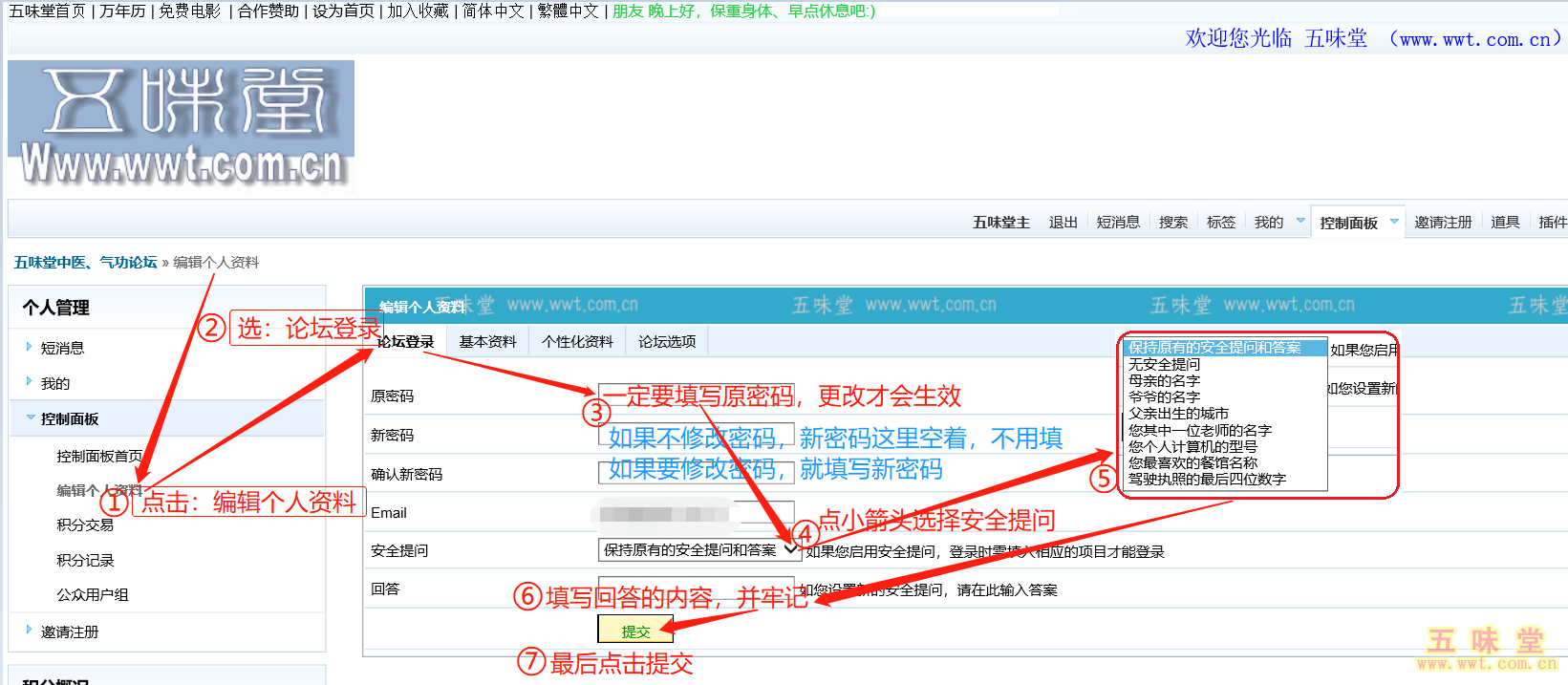Click 退出 in the navigation bar
The width and height of the screenshot is (1568, 685).
pos(1063,223)
